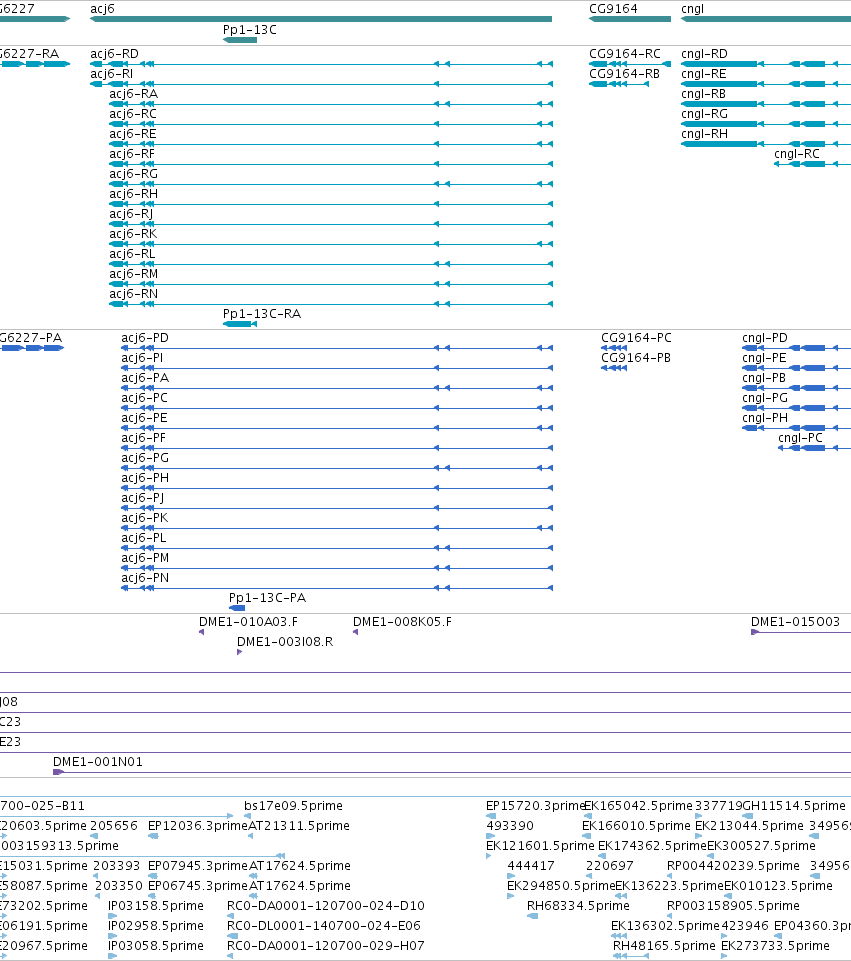Select CG9164-PB protein label
The width and height of the screenshot is (851, 961).
636,358
